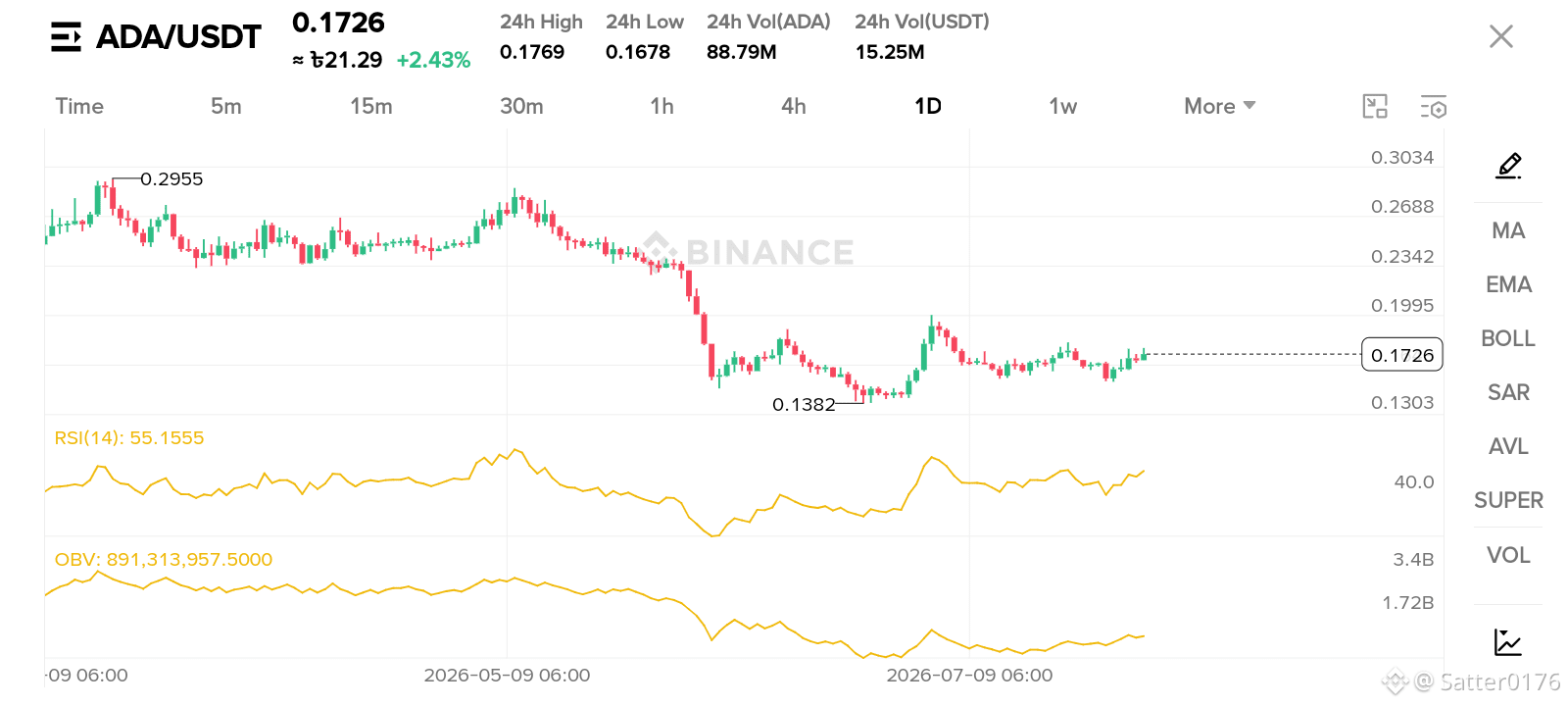Select the 1D timeframe
This screenshot has width=1568, height=706.
tap(928, 106)
